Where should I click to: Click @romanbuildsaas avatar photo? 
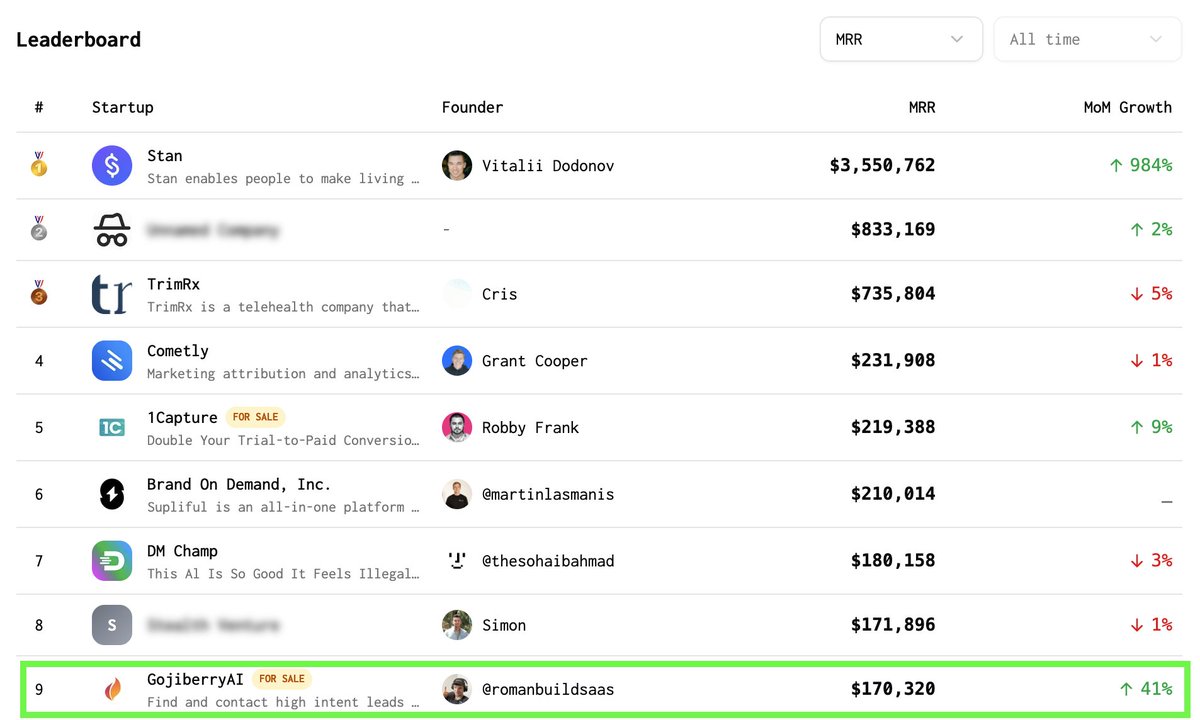(x=457, y=689)
